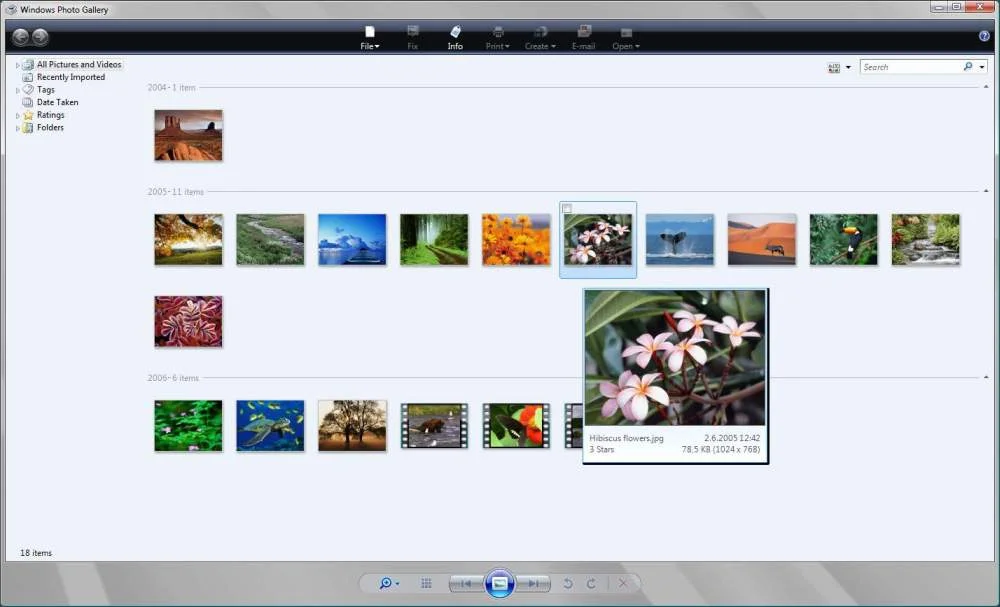Click inside the Search box
This screenshot has height=607, width=1000.
(x=910, y=67)
